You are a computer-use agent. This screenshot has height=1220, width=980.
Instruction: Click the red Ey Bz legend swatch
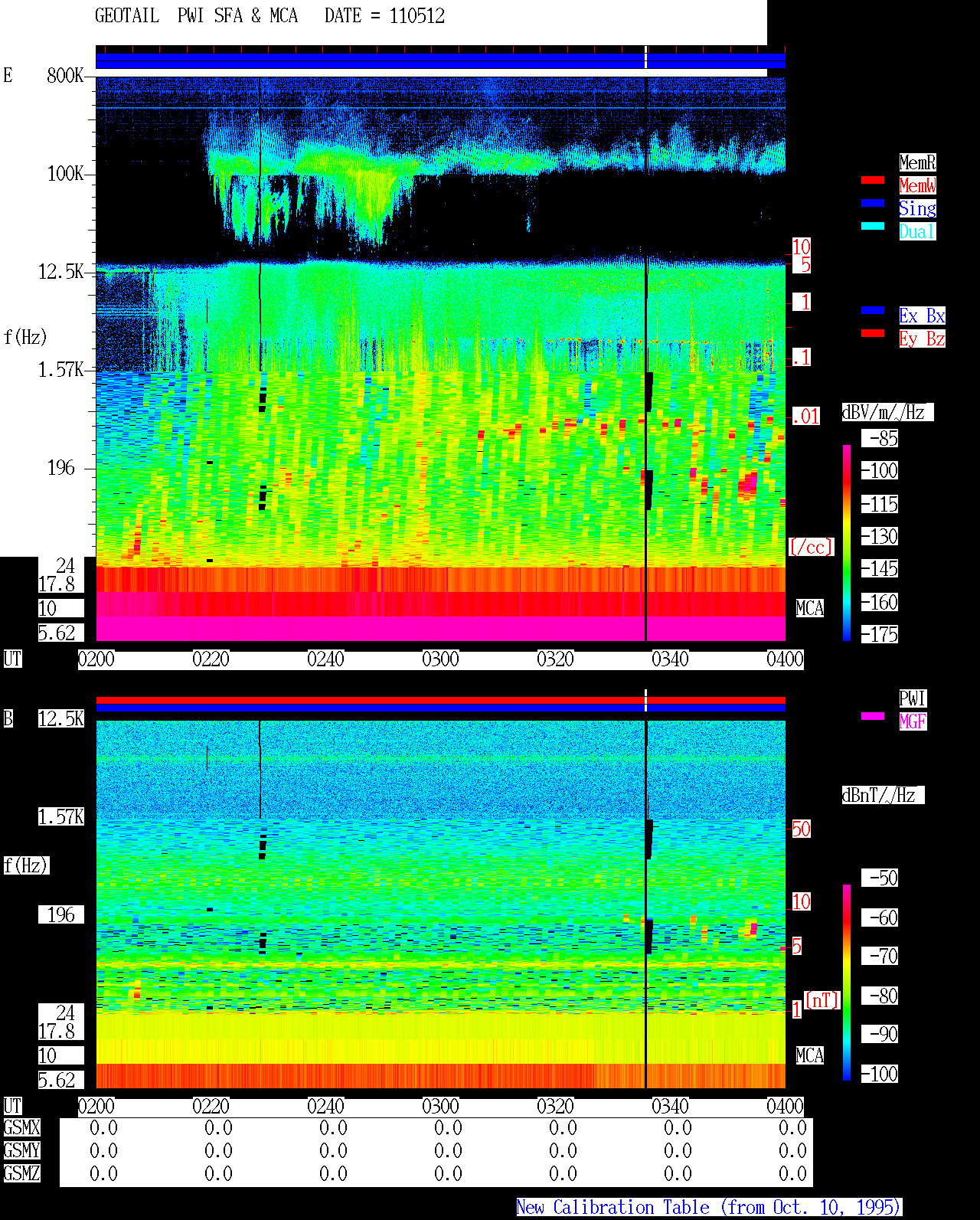coord(873,333)
